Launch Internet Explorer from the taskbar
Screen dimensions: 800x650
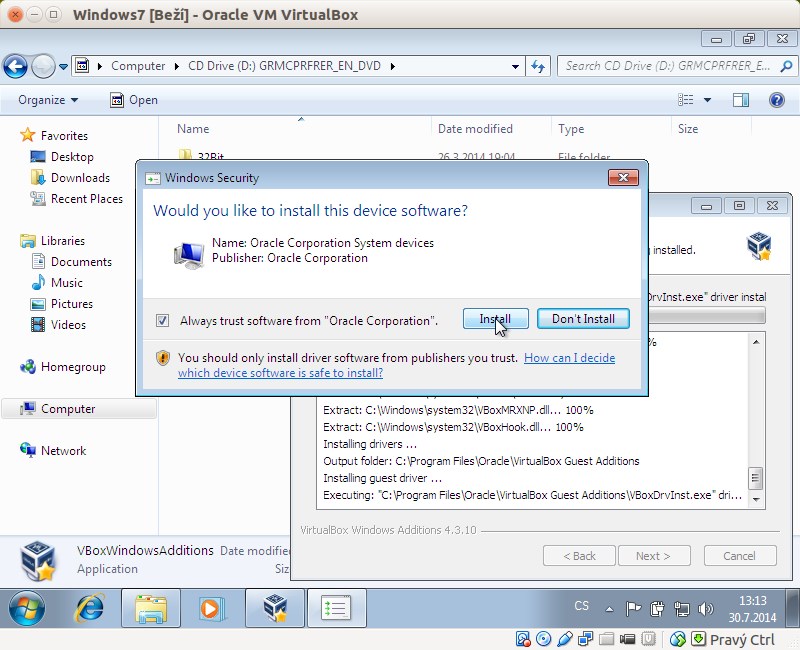click(x=88, y=607)
